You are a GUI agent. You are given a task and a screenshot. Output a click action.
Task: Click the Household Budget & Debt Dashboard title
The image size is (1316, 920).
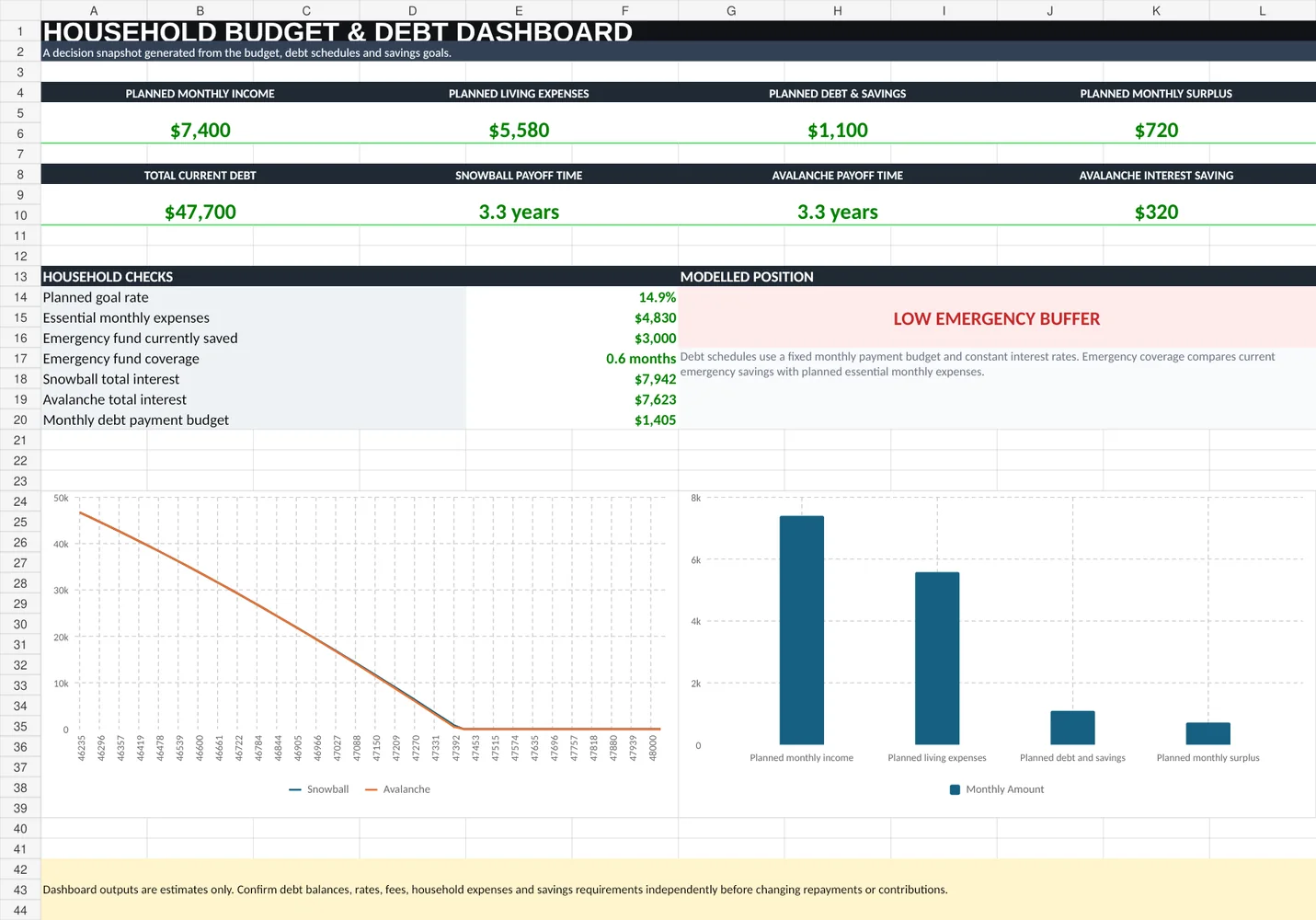coord(338,31)
